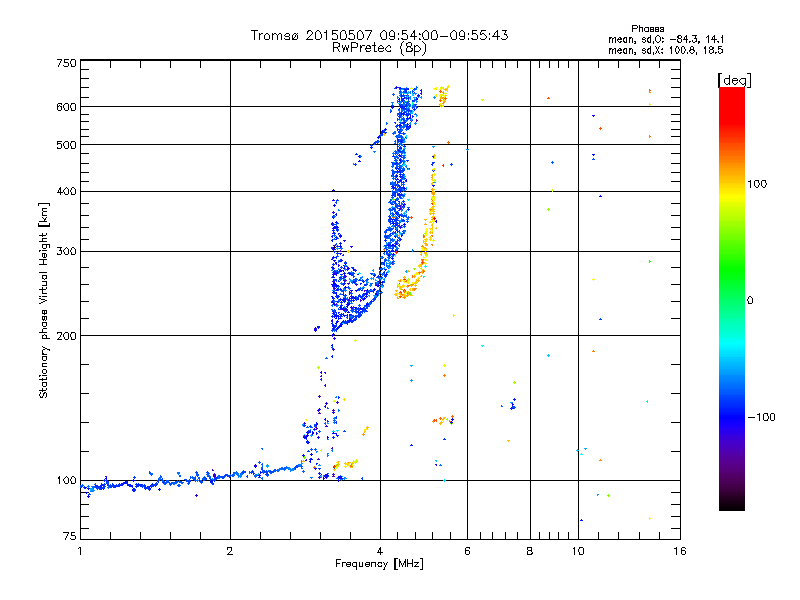
Task: Click colorbar tick label 100
Action: 757,184
